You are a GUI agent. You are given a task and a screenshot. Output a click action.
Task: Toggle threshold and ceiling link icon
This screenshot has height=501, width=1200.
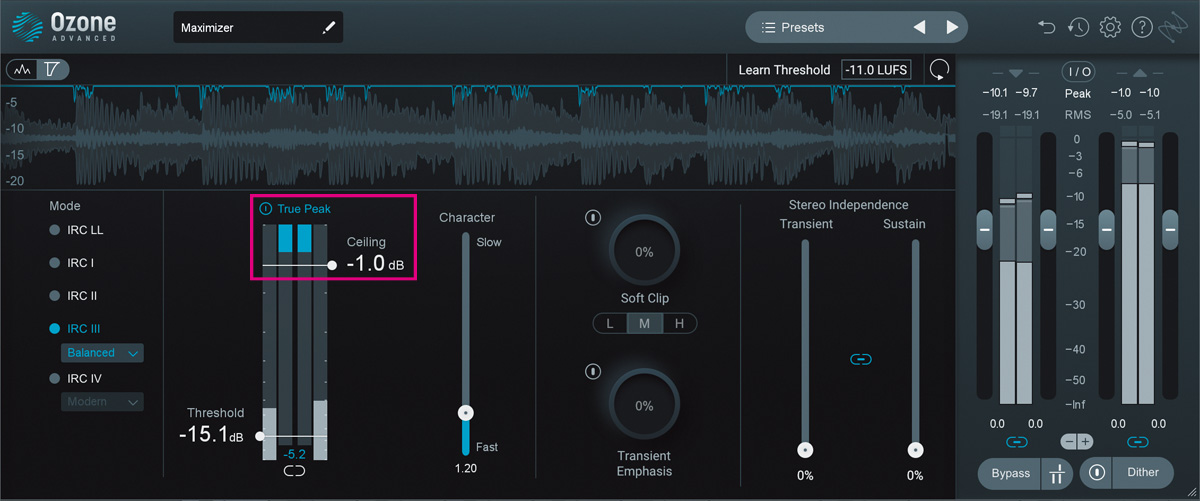(x=294, y=470)
